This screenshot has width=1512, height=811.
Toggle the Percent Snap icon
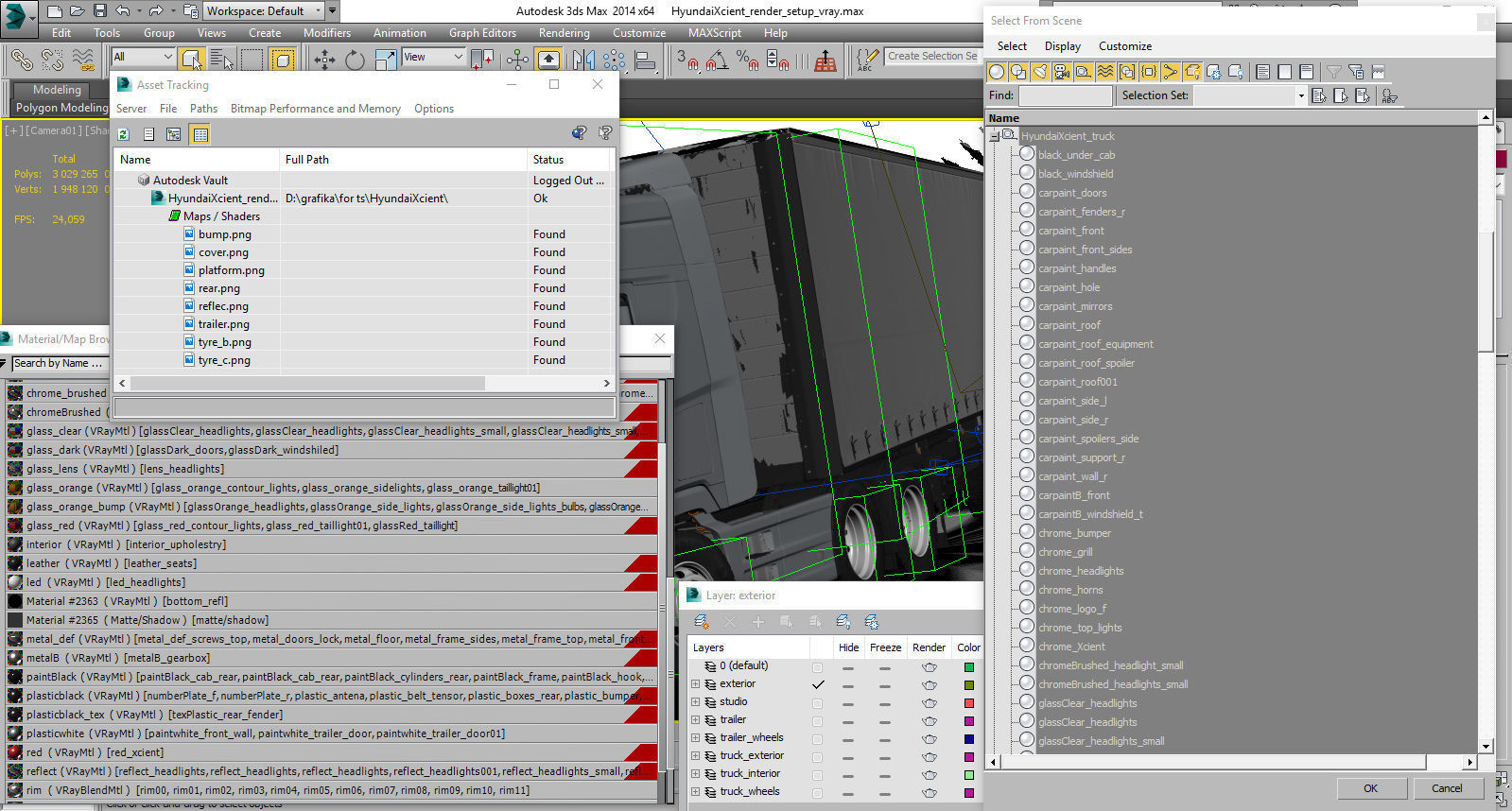click(747, 60)
